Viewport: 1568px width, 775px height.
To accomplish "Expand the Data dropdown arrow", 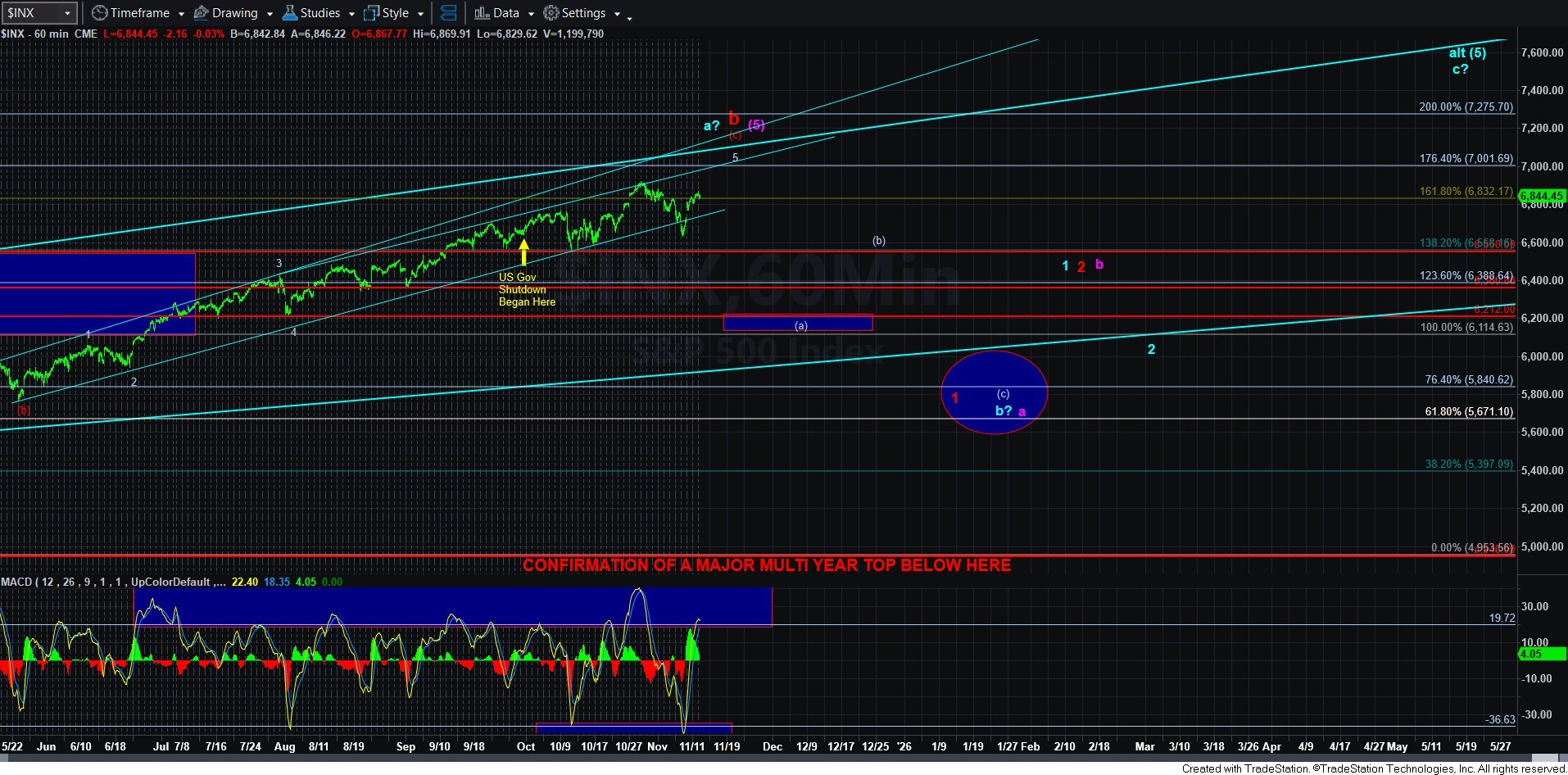I will pyautogui.click(x=531, y=14).
